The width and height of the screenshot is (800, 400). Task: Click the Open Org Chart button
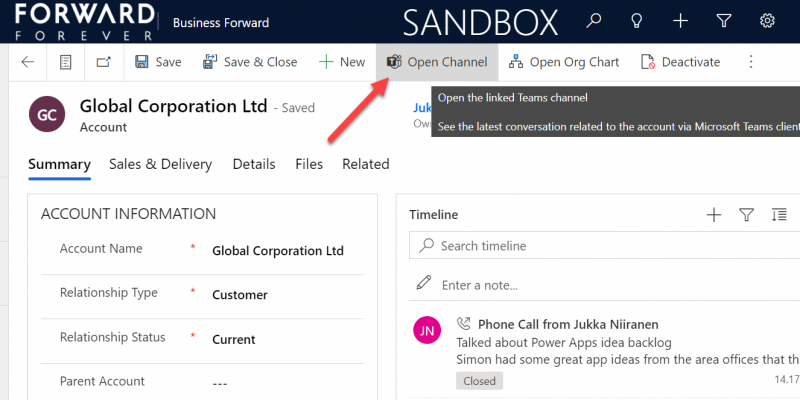[564, 62]
